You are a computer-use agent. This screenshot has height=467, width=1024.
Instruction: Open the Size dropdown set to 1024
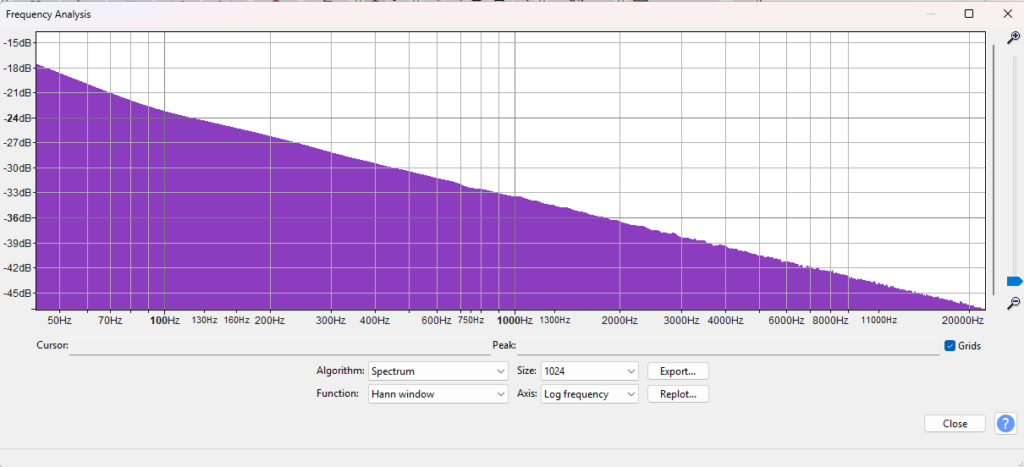coord(589,371)
